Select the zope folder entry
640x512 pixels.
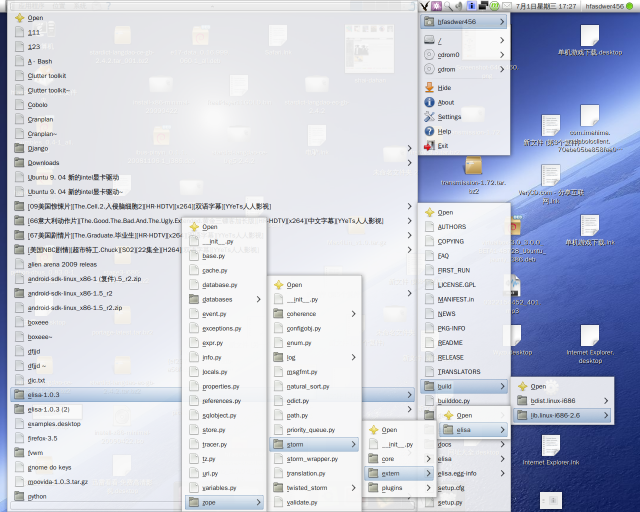click(224, 502)
